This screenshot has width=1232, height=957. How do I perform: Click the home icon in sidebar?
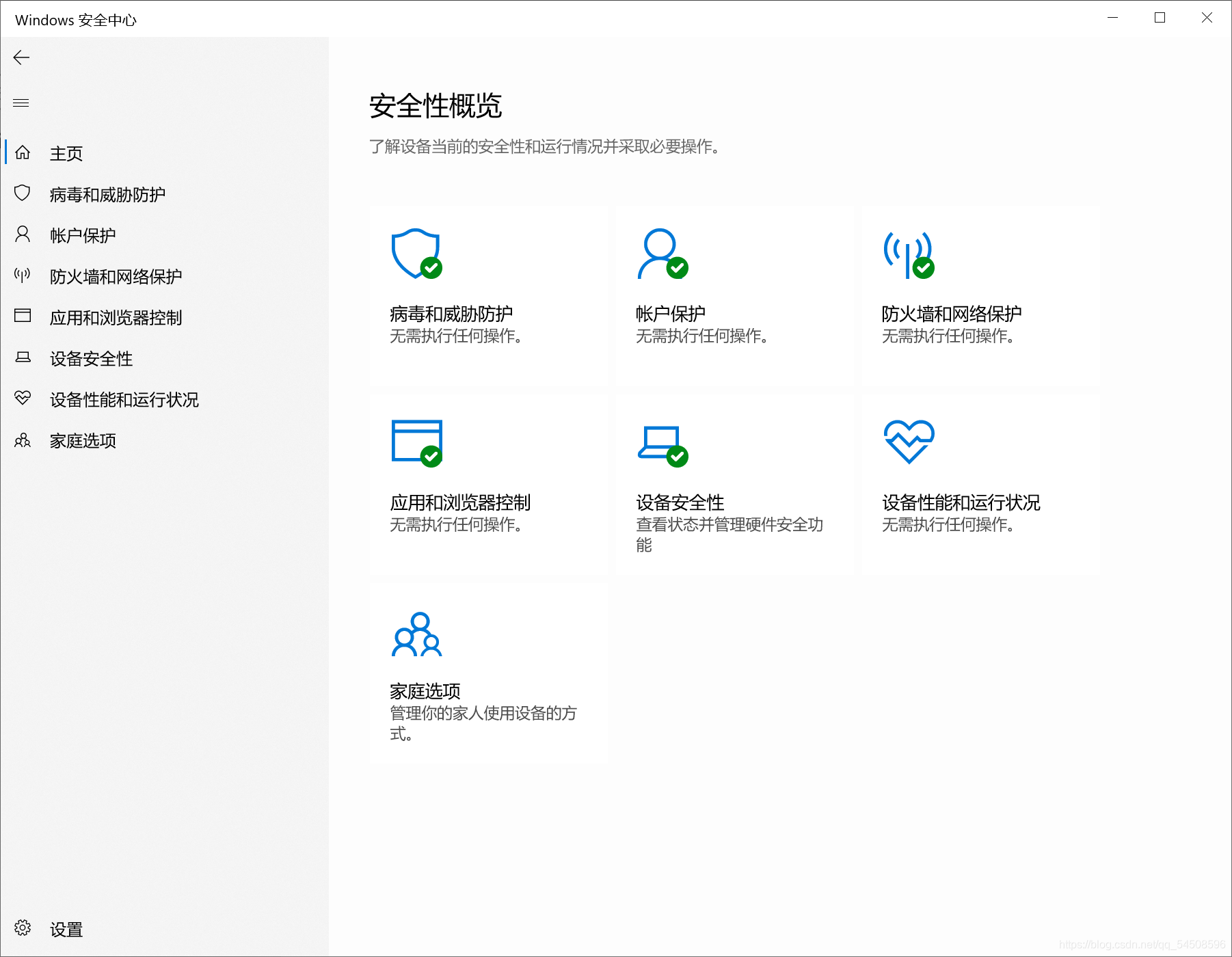point(23,152)
